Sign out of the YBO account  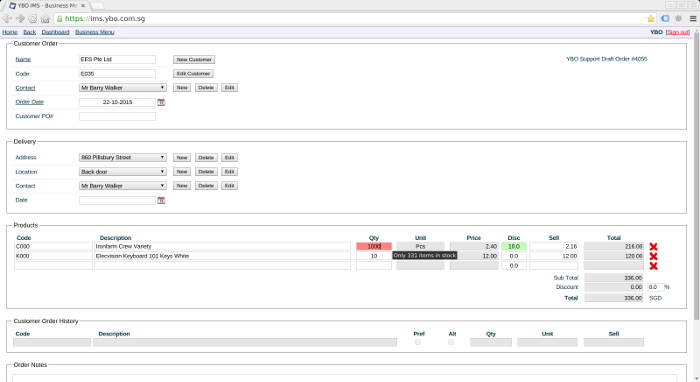(x=678, y=32)
